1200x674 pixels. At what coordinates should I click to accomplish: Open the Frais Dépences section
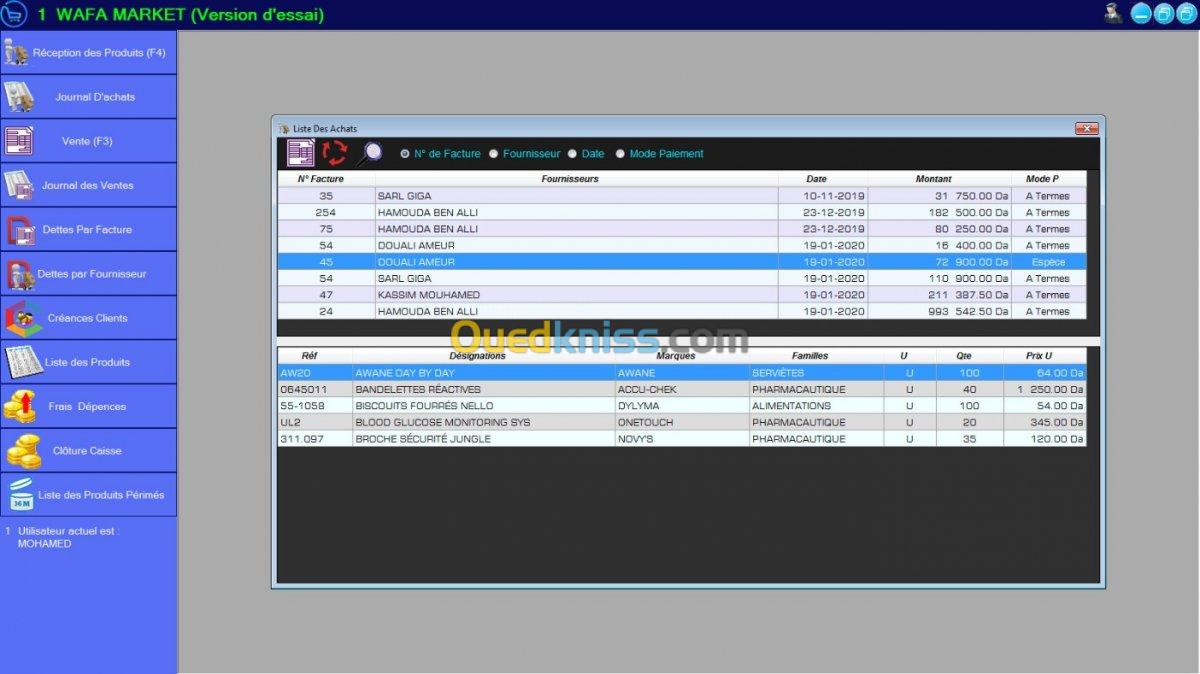(88, 407)
